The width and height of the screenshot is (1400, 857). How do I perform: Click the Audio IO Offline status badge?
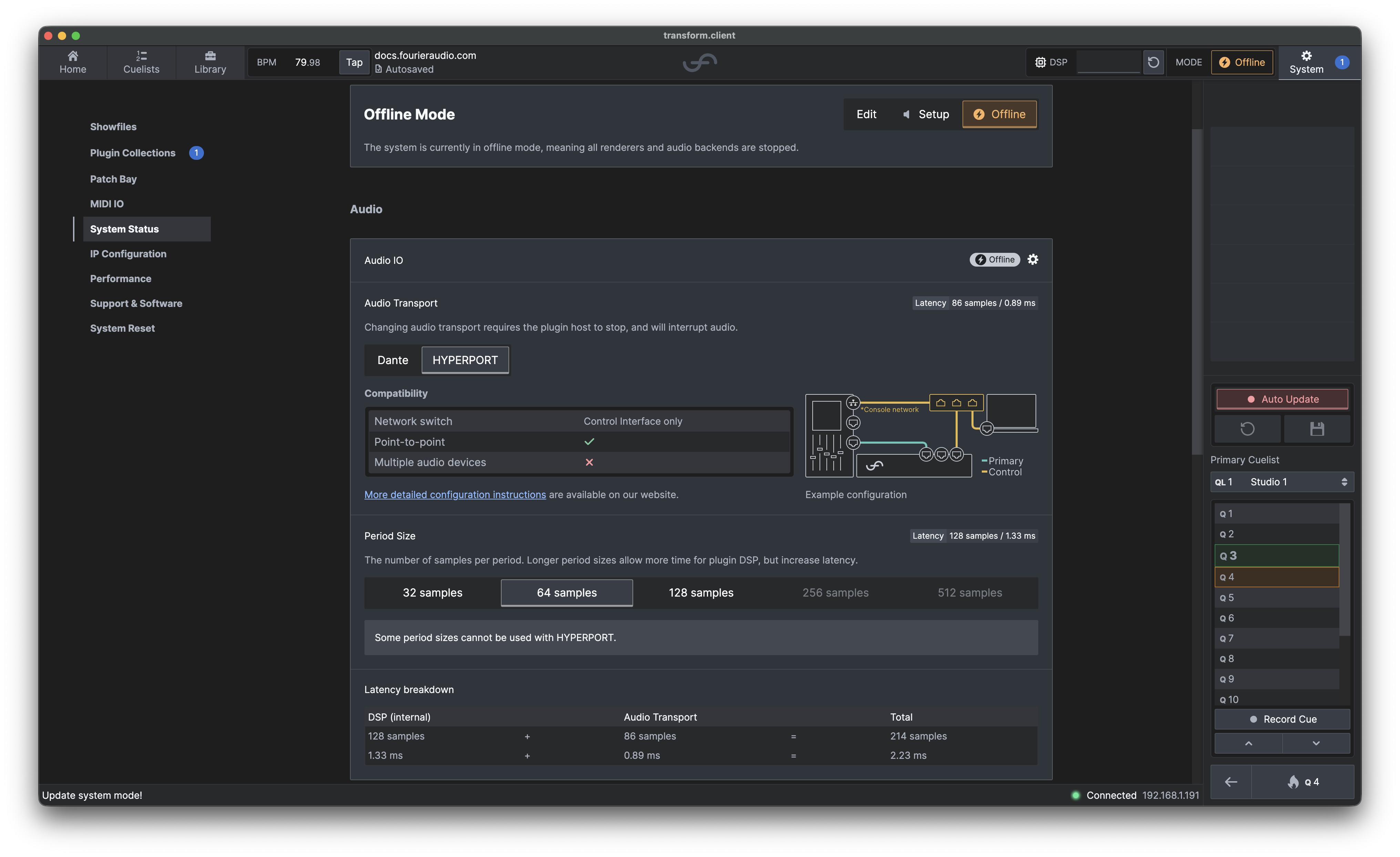point(994,260)
